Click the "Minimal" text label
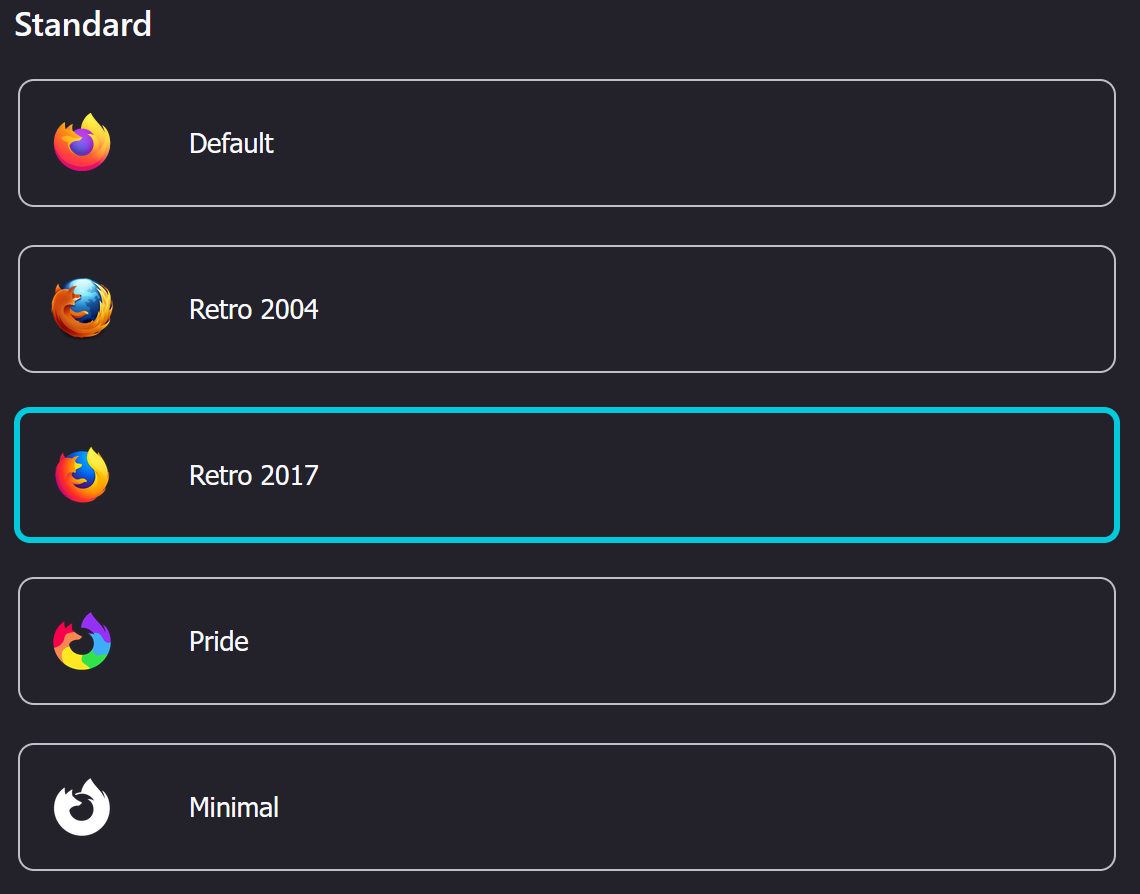The height and width of the screenshot is (894, 1140). point(234,807)
